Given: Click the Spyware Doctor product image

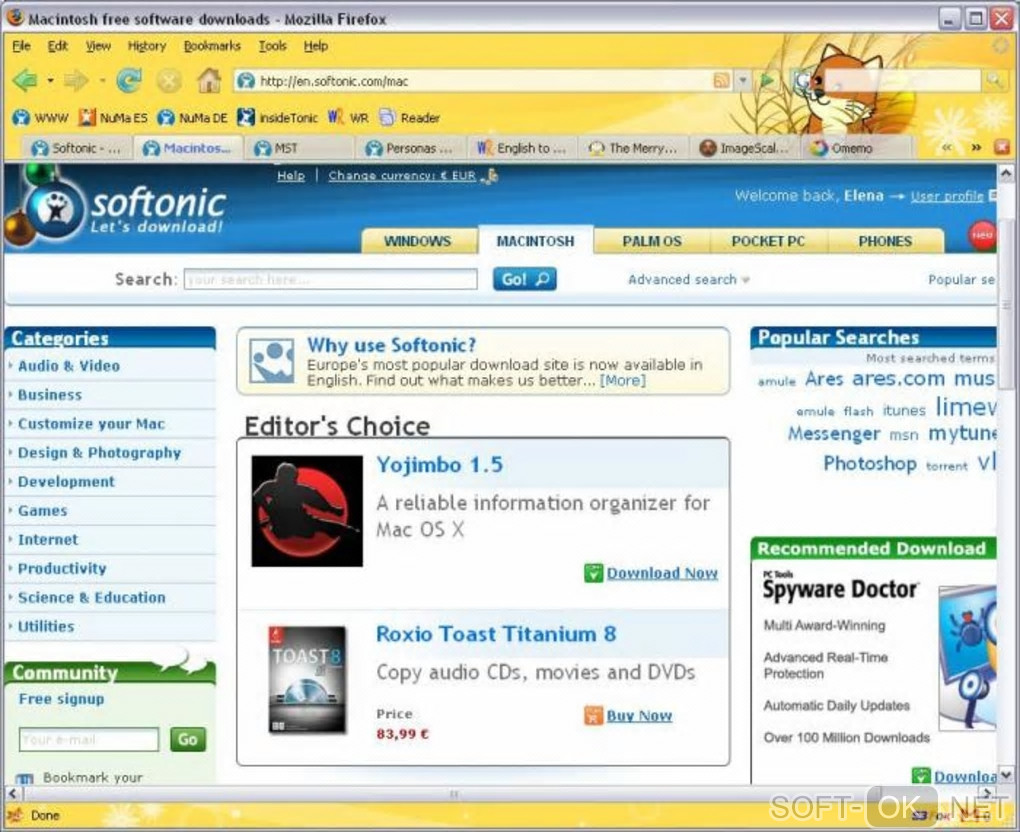Looking at the screenshot, I should coord(967,657).
